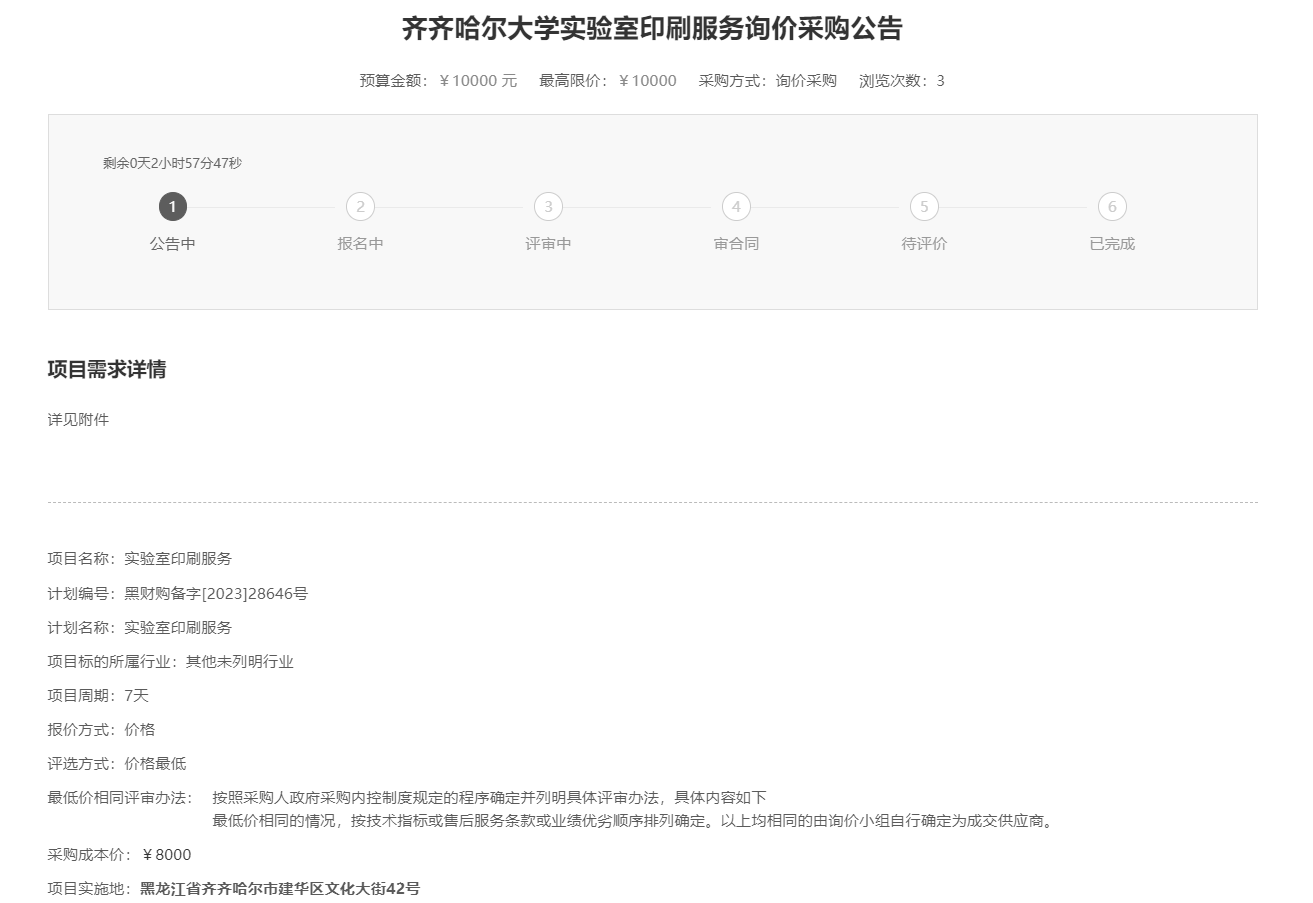This screenshot has height=903, width=1313.
Task: Click the 详见附件 text under project details
Action: click(78, 420)
